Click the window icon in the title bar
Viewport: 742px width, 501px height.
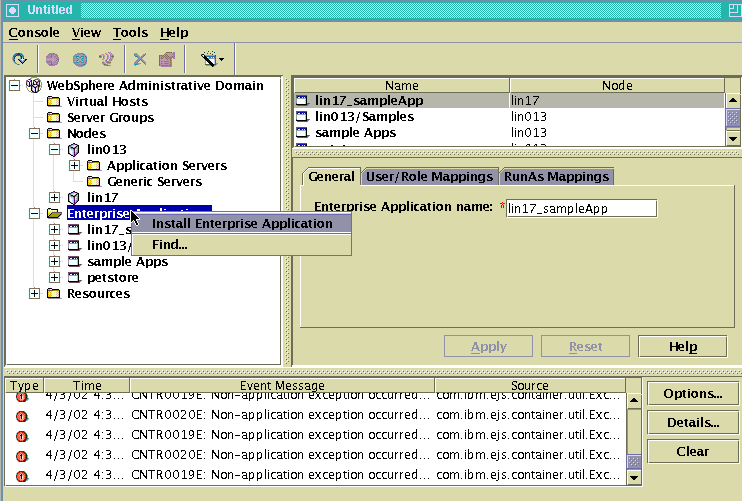coord(13,9)
